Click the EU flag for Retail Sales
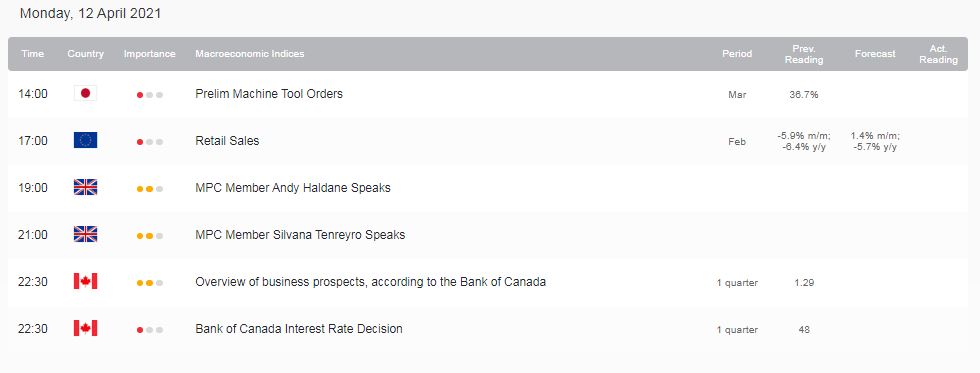 [86, 141]
